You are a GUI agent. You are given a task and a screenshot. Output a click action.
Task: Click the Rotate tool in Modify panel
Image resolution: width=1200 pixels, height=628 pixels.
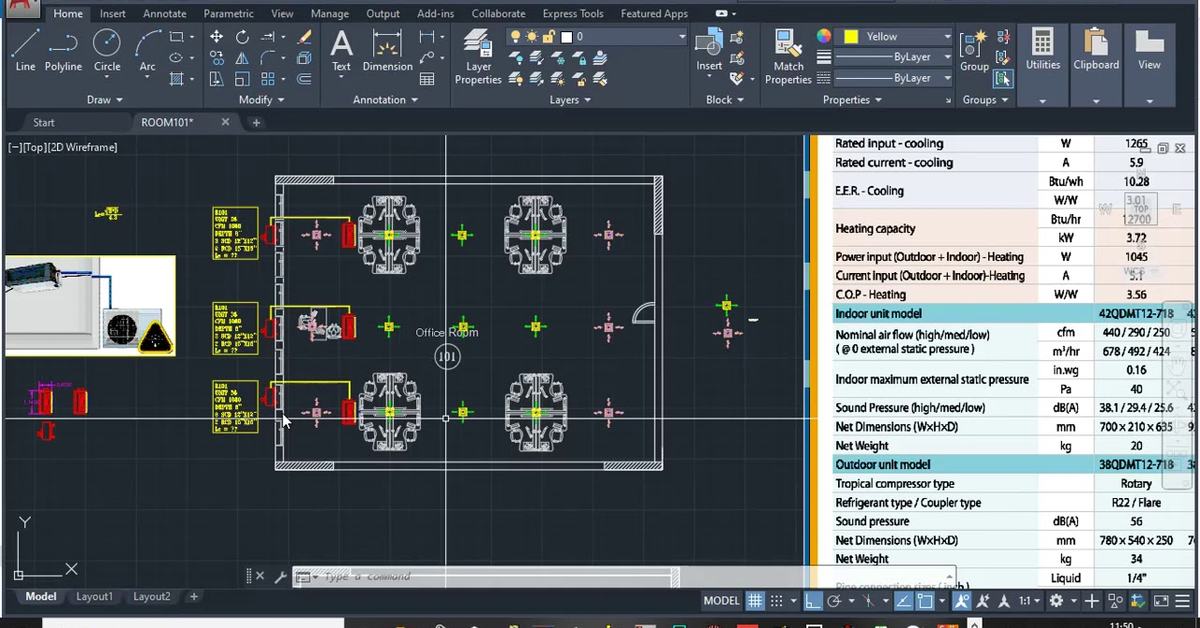tap(242, 36)
